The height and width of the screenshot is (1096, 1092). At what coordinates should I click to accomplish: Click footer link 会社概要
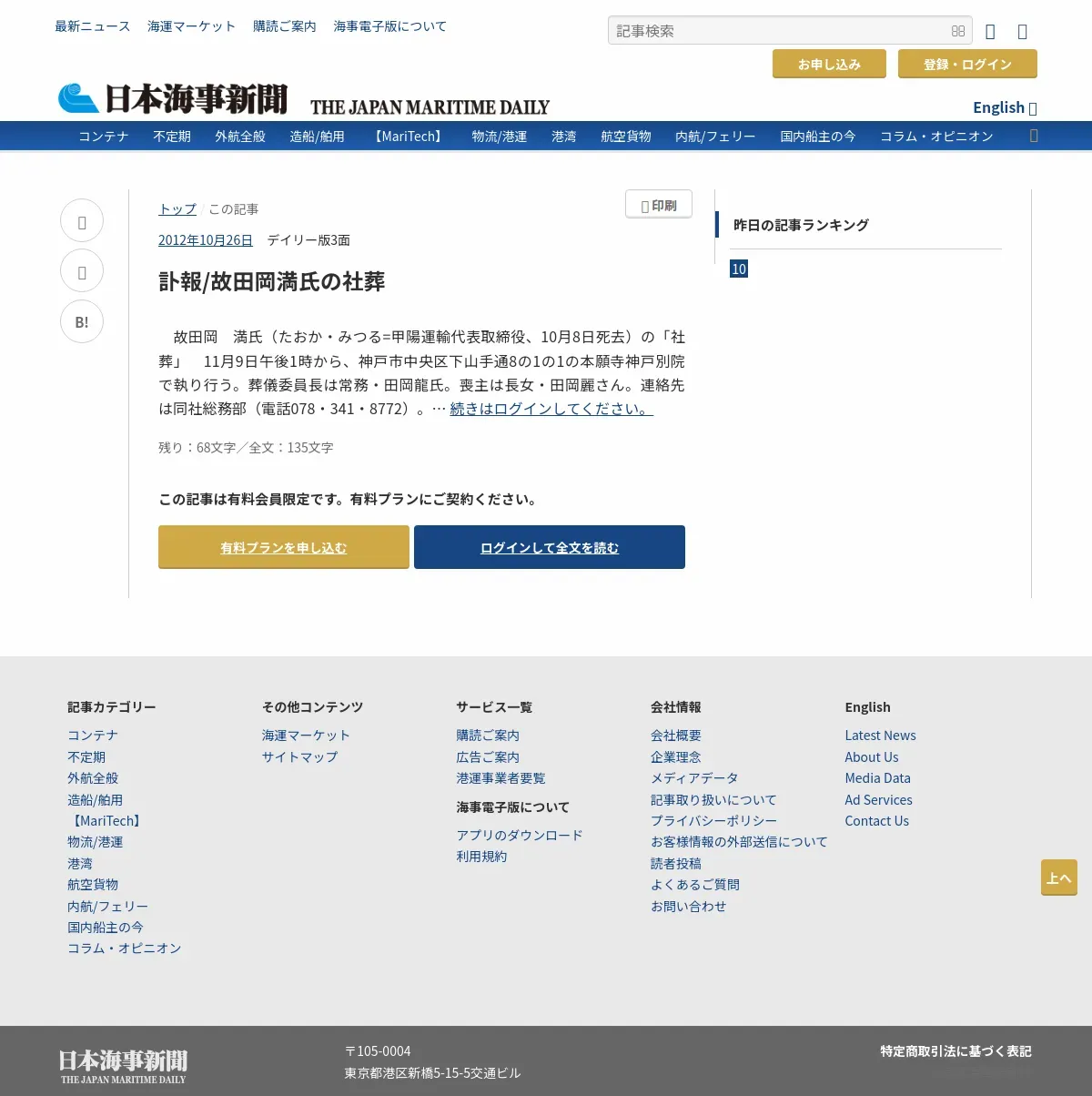(676, 735)
